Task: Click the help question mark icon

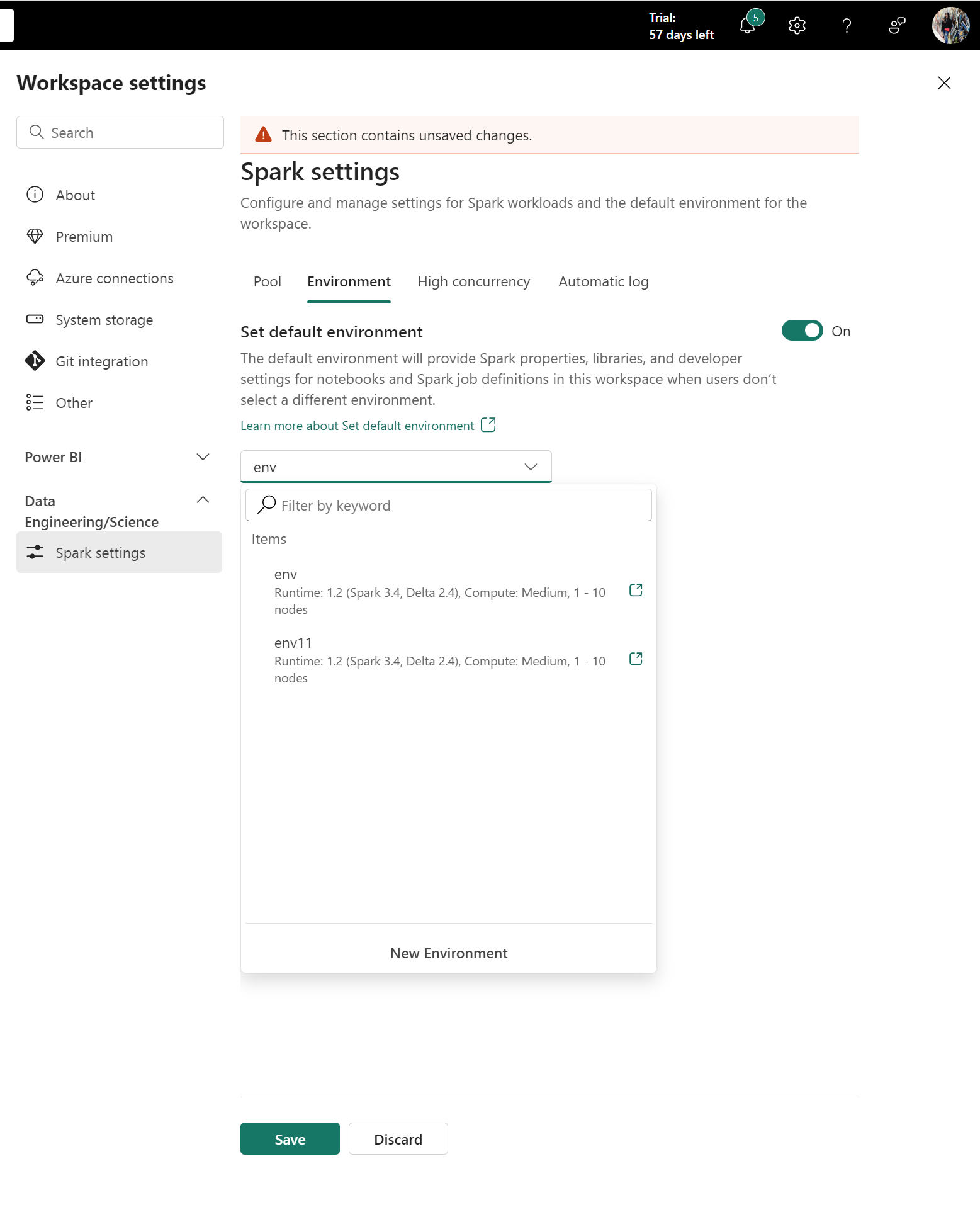Action: 847,26
